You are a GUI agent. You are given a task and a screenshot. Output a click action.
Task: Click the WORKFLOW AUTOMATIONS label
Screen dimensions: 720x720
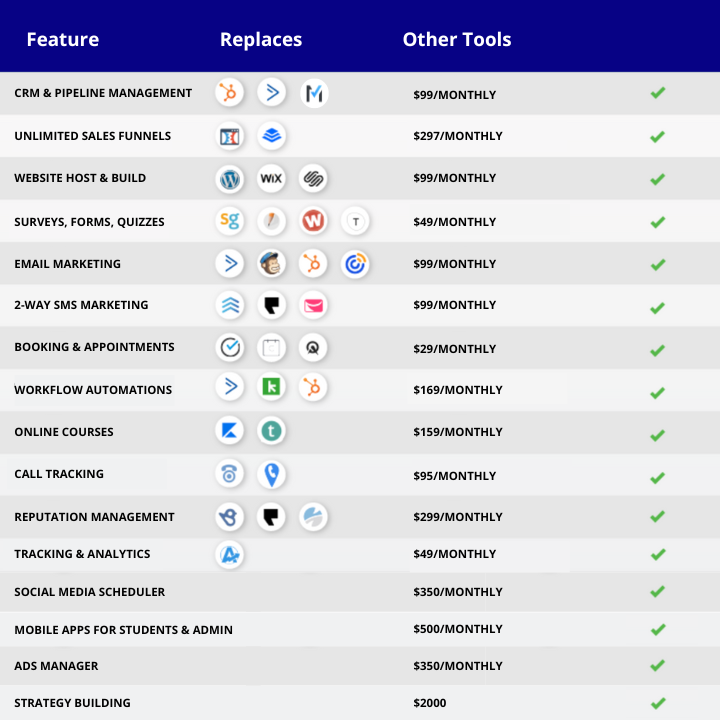click(x=93, y=390)
